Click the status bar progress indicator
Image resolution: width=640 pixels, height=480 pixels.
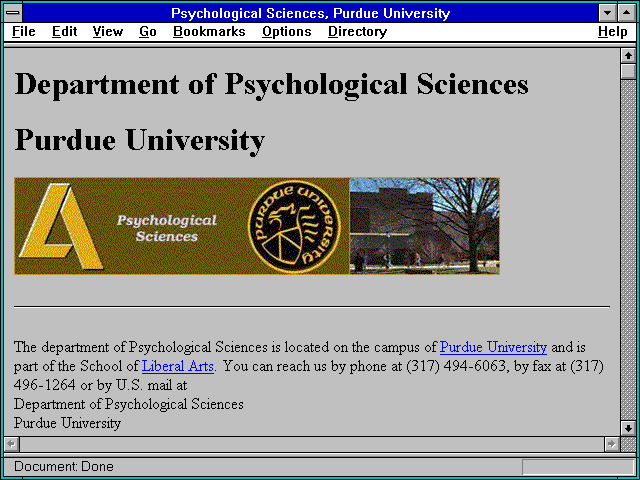click(x=578, y=467)
